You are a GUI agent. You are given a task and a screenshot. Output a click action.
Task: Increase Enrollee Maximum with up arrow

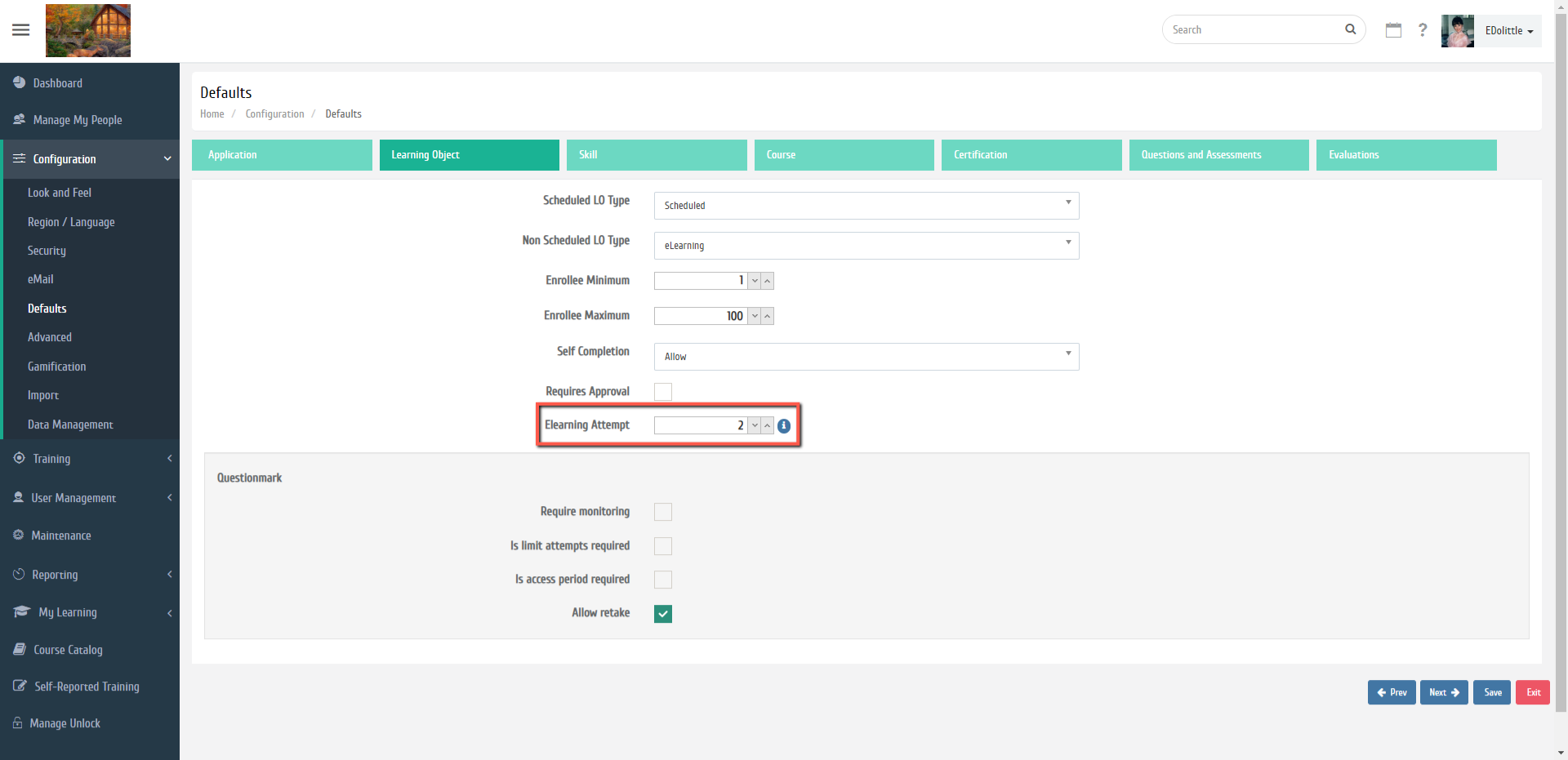[x=768, y=316]
